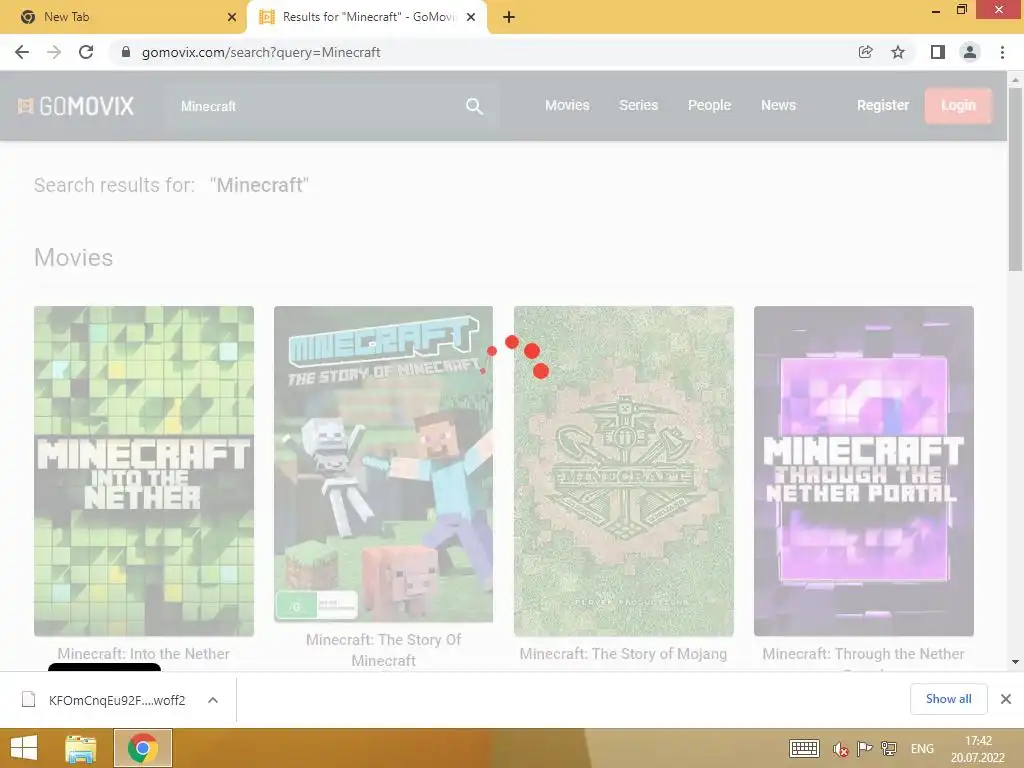Open the Series menu item
This screenshot has width=1024, height=768.
(639, 105)
